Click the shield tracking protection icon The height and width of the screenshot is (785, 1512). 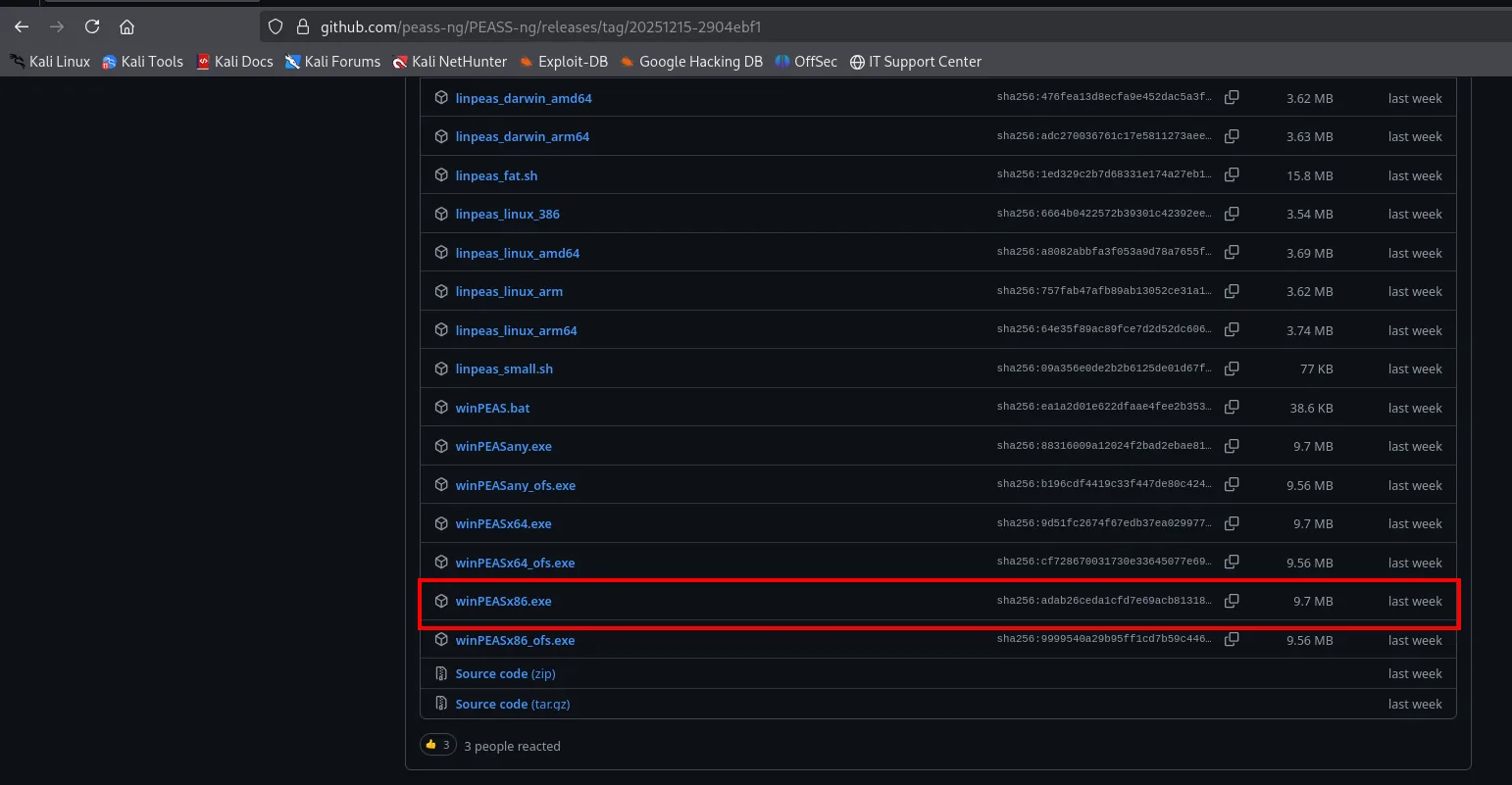pyautogui.click(x=276, y=26)
